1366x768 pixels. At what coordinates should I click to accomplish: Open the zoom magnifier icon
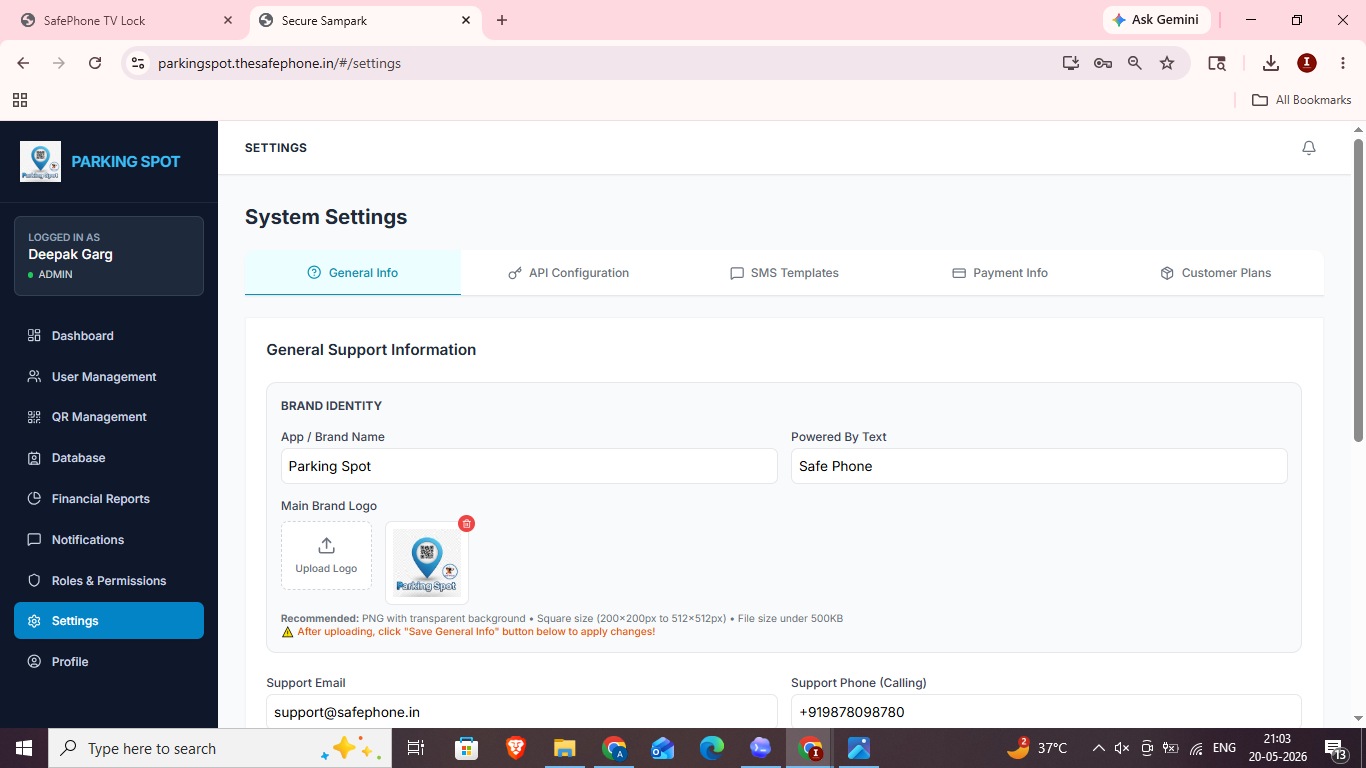pyautogui.click(x=1135, y=63)
